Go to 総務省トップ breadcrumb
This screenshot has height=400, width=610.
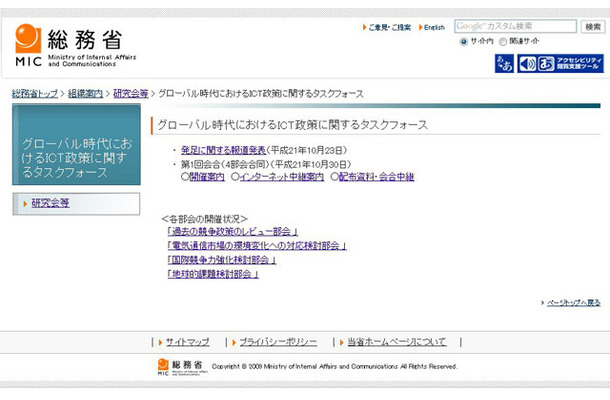click(35, 94)
